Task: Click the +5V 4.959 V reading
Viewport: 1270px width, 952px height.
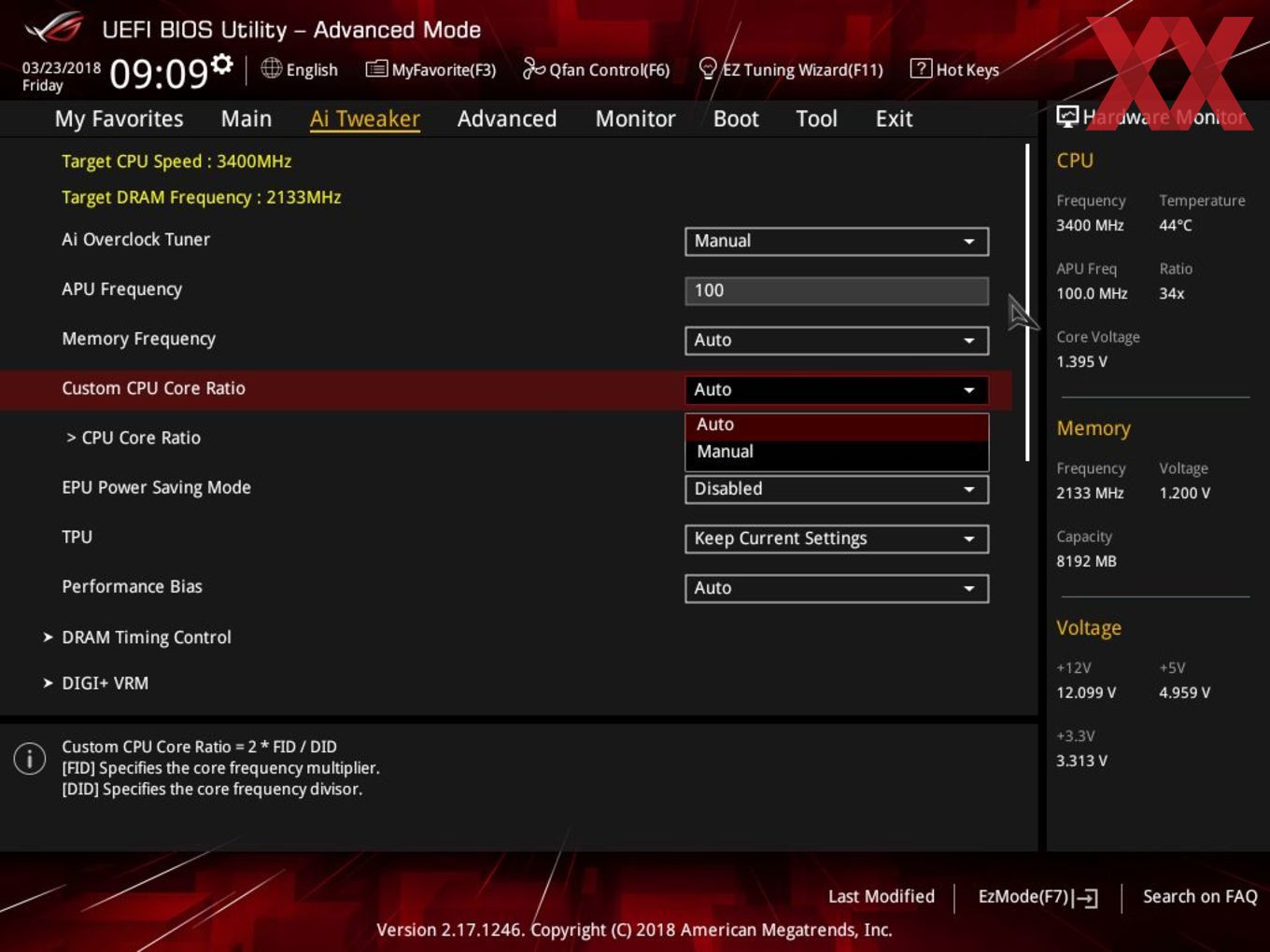Action: pos(1184,693)
